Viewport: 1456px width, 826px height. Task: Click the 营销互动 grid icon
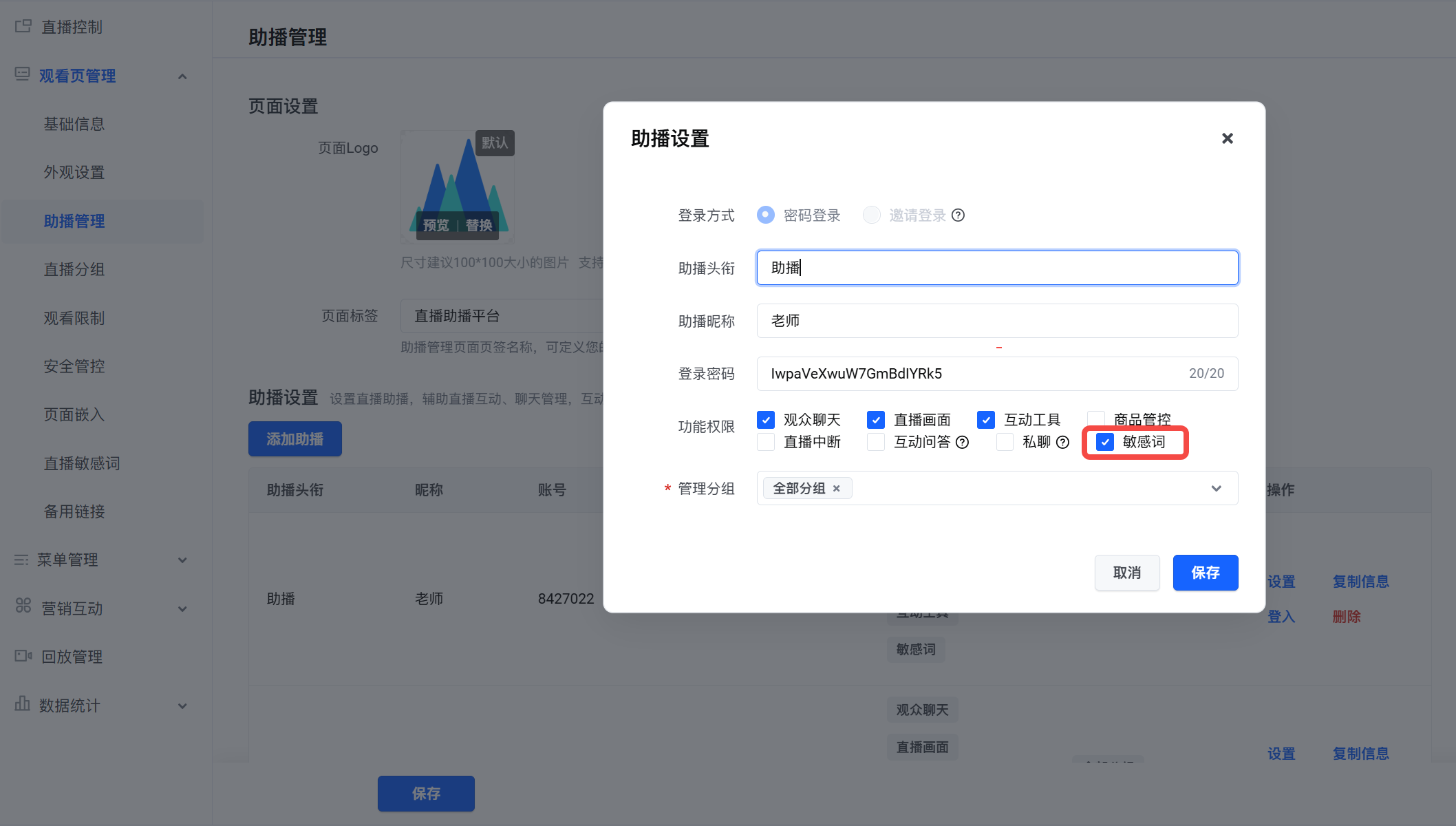(x=23, y=606)
